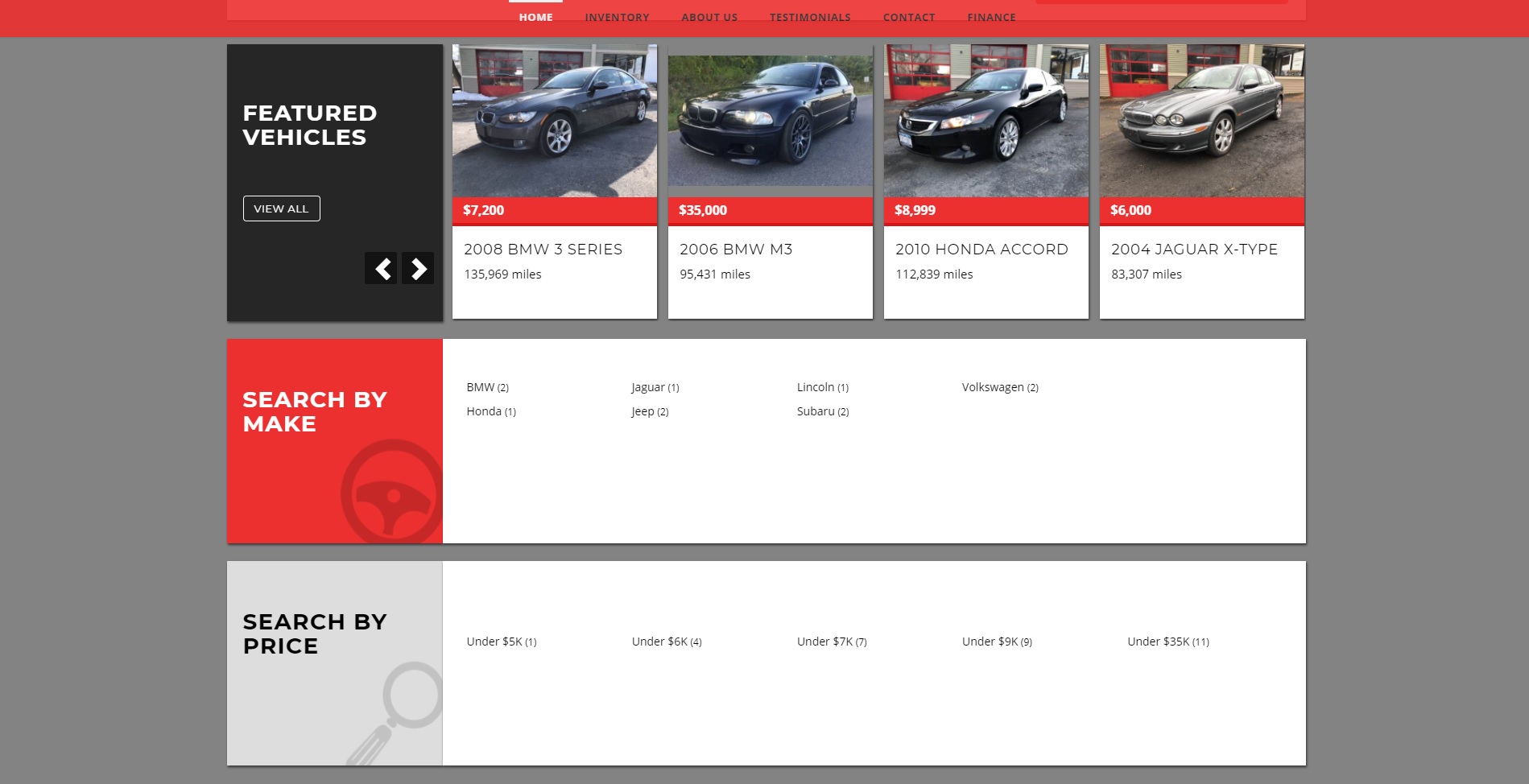Filter by make Jaguar (1)
This screenshot has height=784, width=1529.
click(x=655, y=387)
